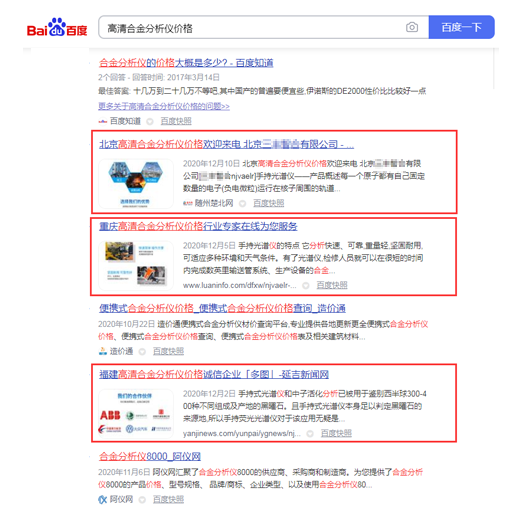
Task: Open 百度快照 next to 百度知道
Action: [176, 121]
